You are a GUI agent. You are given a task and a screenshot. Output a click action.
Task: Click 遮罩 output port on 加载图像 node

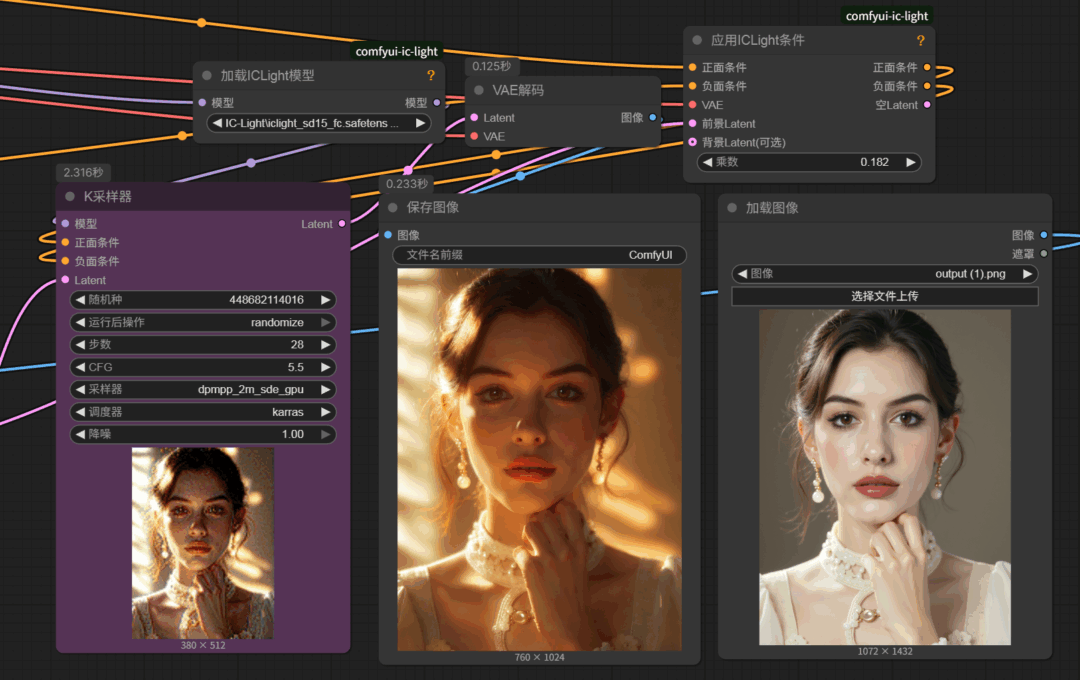[x=1044, y=254]
